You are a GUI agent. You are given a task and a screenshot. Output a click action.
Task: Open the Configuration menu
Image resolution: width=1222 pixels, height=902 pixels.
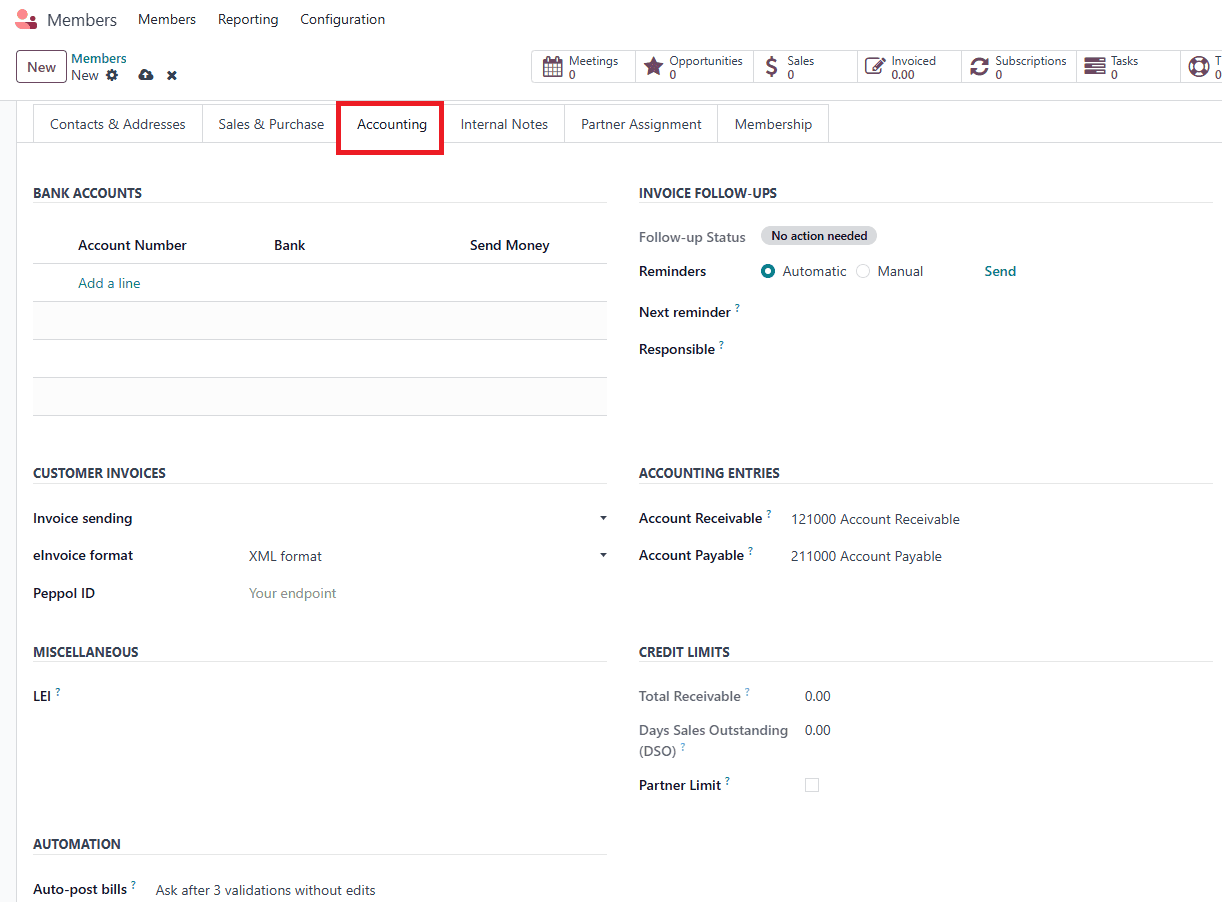coord(343,19)
